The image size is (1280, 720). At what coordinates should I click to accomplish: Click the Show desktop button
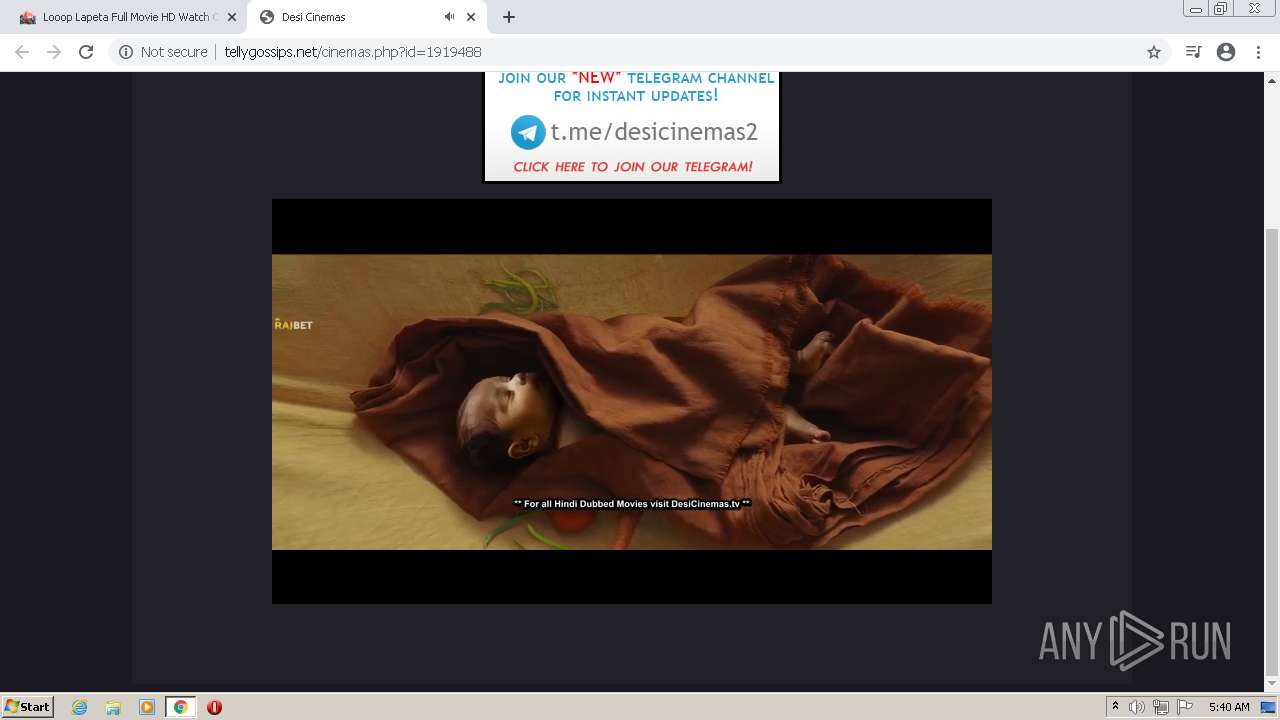pos(1269,707)
